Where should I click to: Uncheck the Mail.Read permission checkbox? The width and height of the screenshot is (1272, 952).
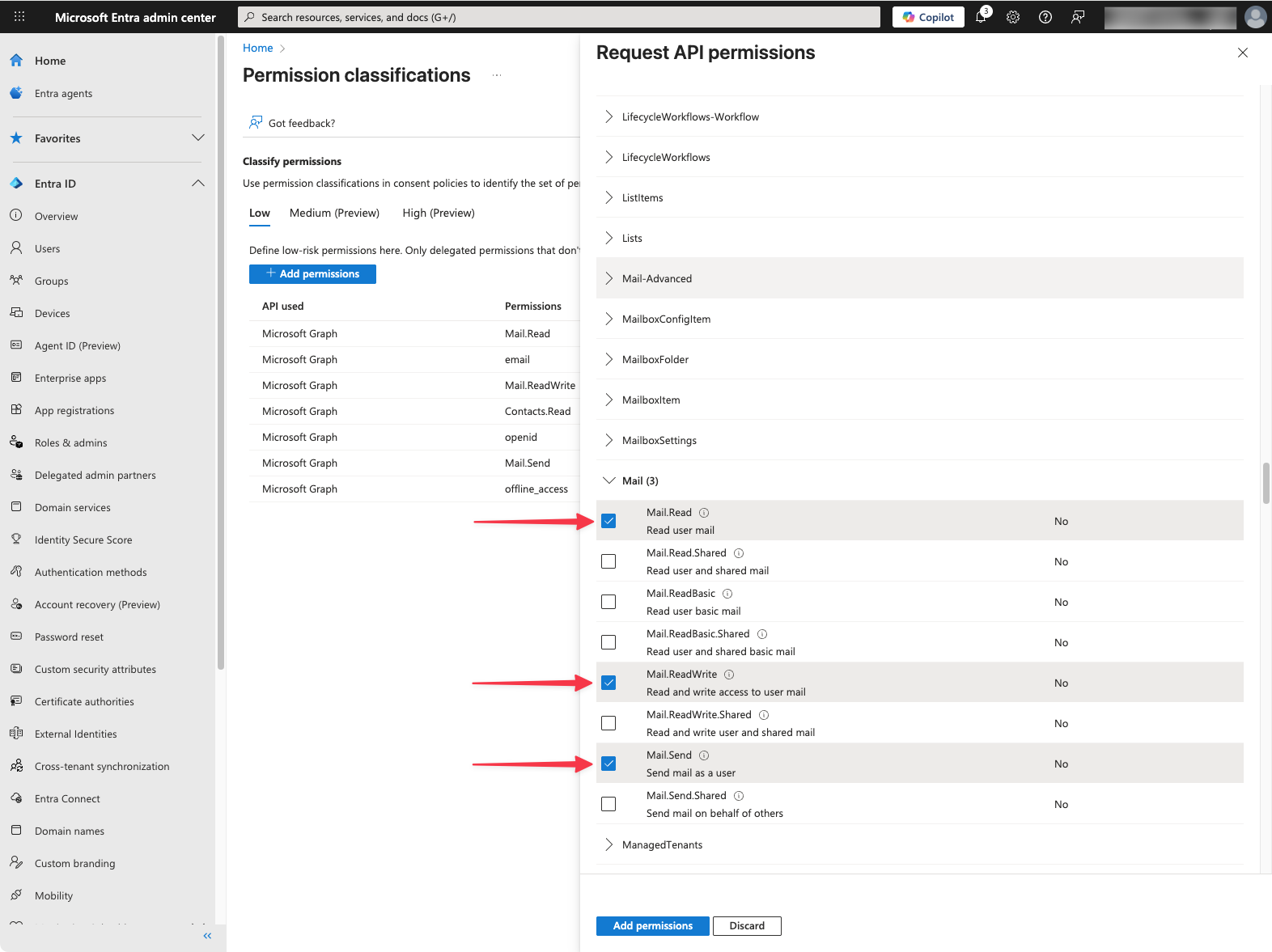608,521
